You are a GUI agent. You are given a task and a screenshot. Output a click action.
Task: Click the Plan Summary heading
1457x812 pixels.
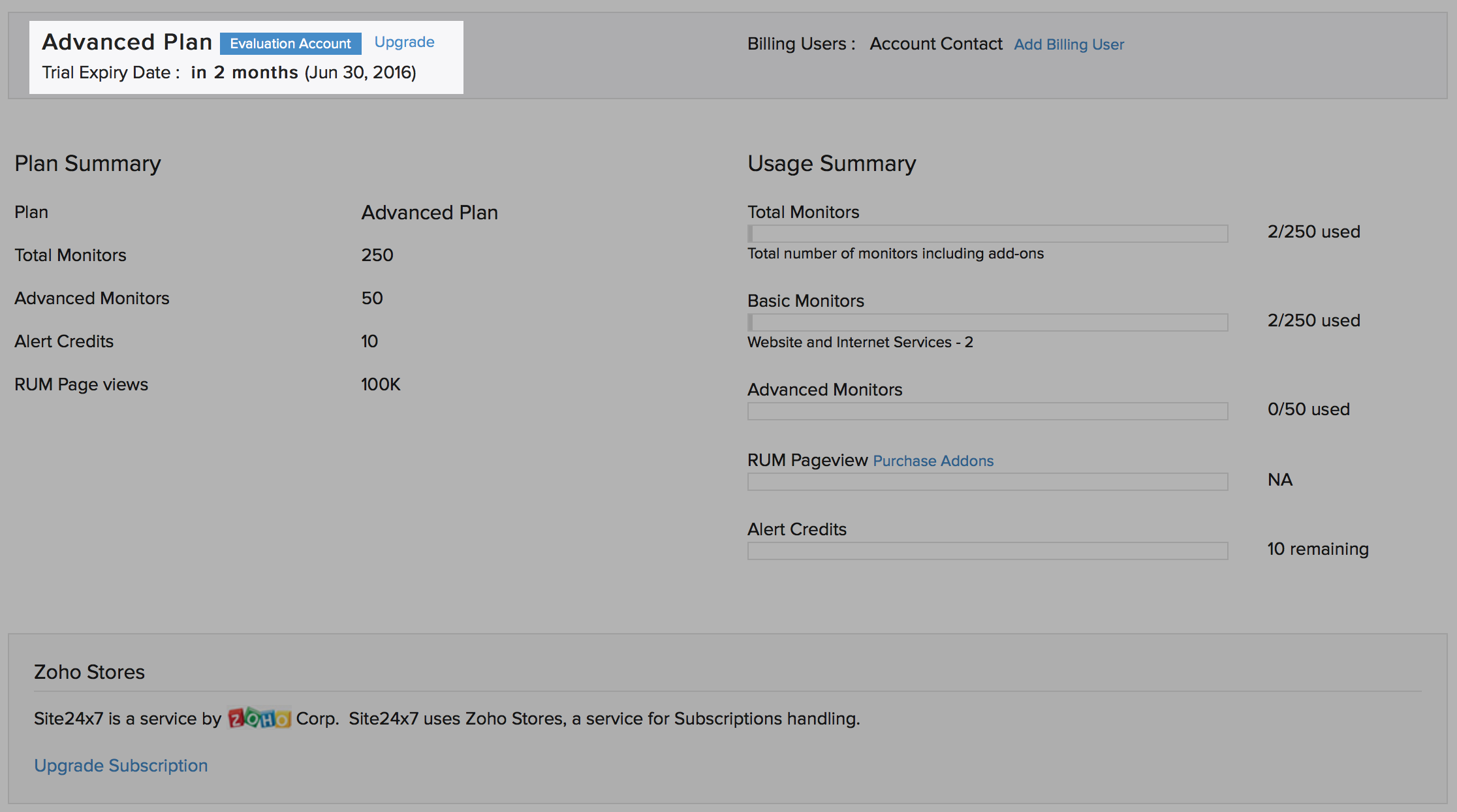point(87,163)
